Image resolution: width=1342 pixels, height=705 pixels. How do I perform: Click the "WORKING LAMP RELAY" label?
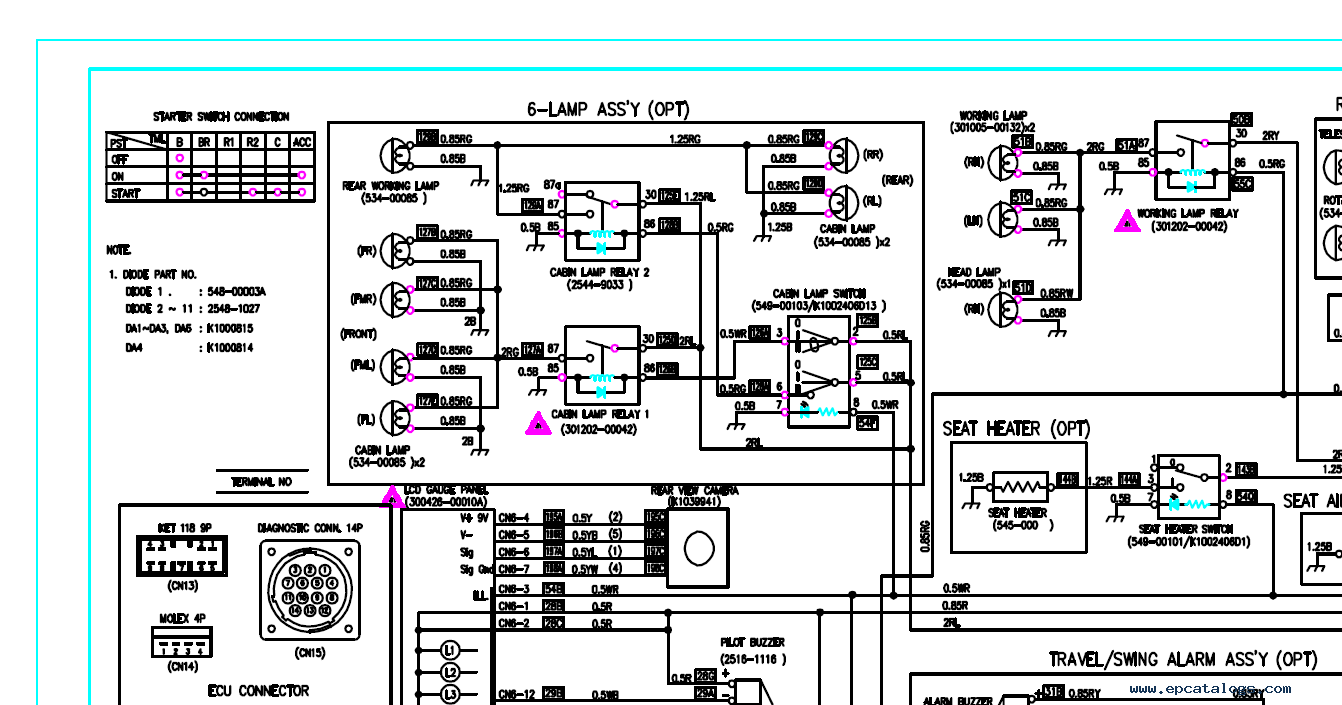[1188, 214]
